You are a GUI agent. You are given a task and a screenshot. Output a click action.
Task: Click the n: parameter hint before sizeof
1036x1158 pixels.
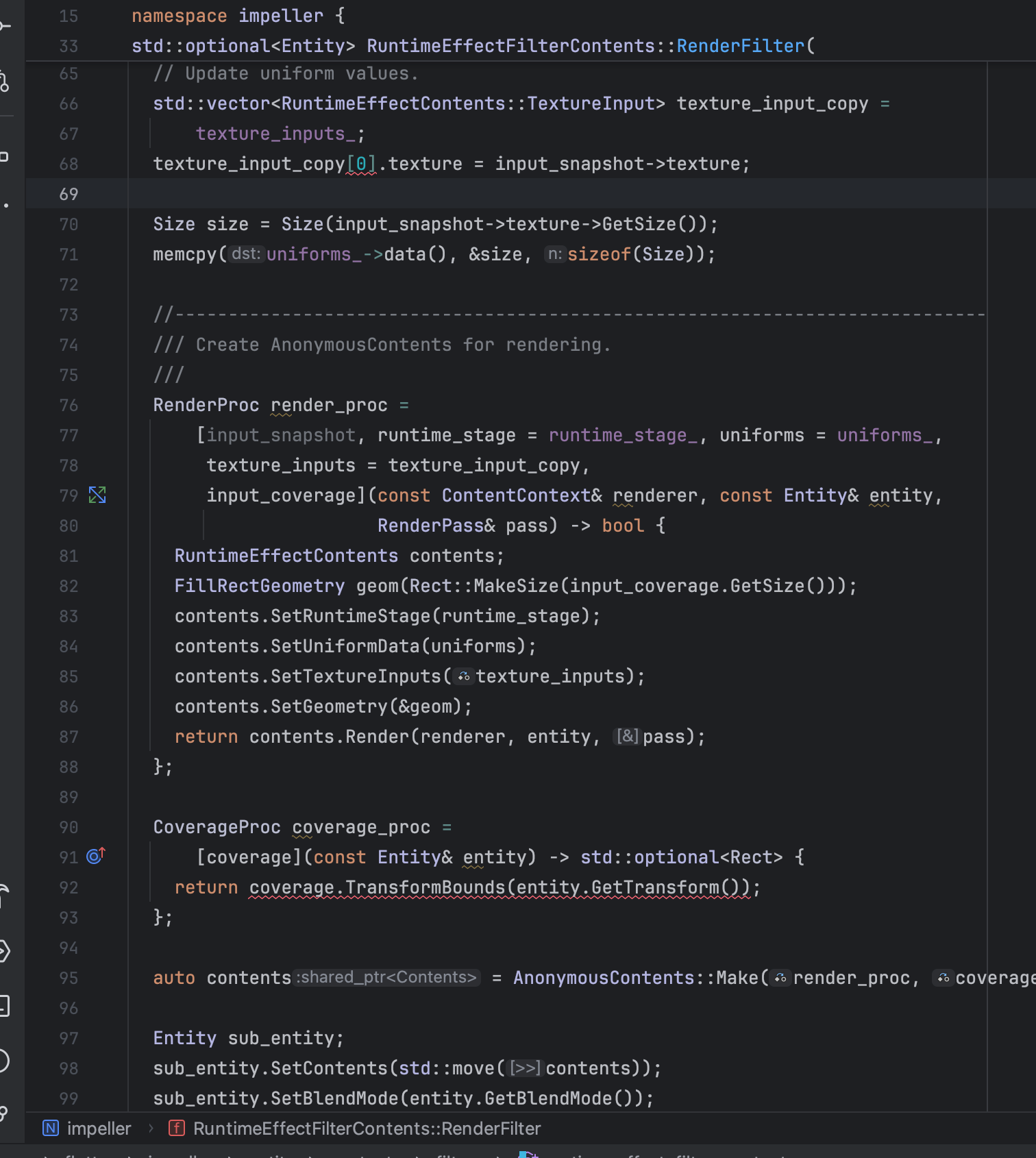pyautogui.click(x=555, y=254)
